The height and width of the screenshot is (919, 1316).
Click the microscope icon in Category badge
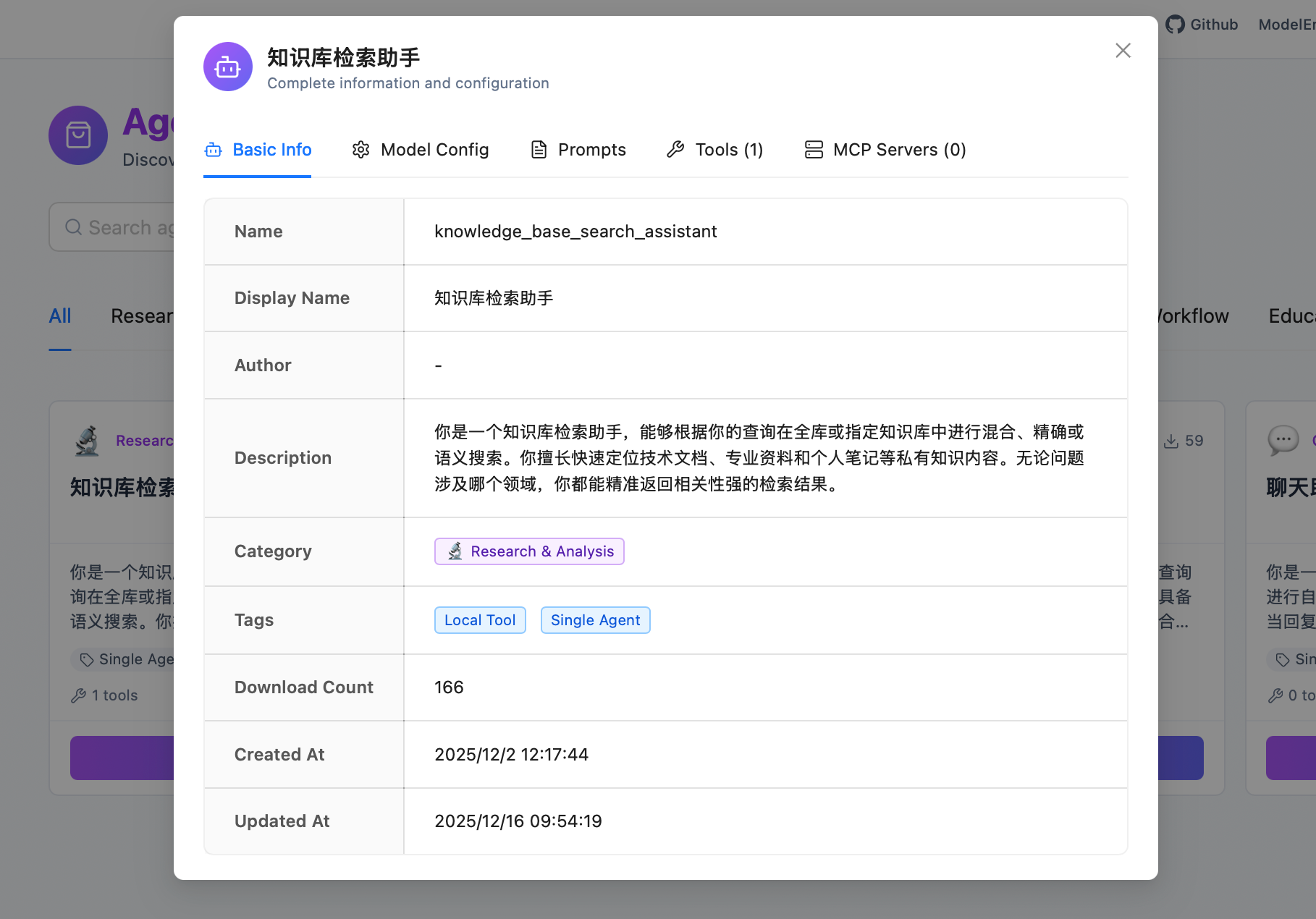click(x=455, y=551)
